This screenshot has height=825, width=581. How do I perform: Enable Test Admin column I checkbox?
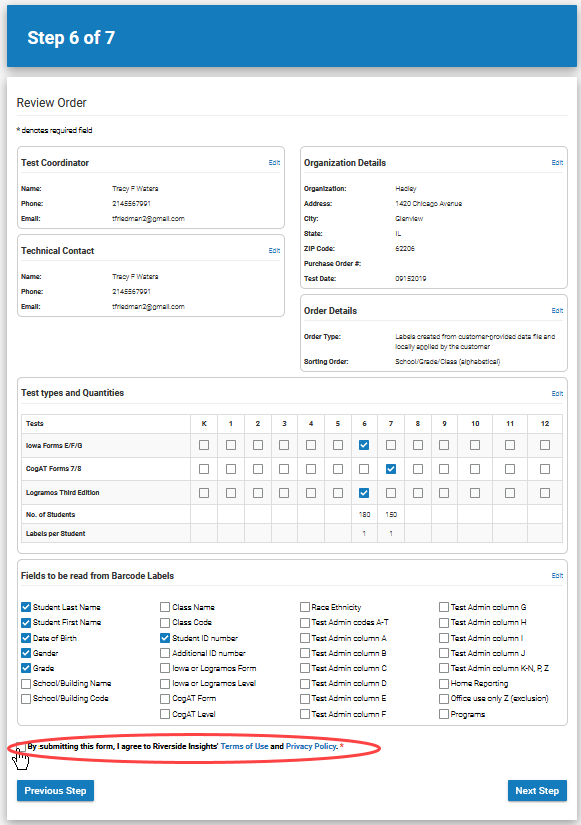tap(444, 638)
